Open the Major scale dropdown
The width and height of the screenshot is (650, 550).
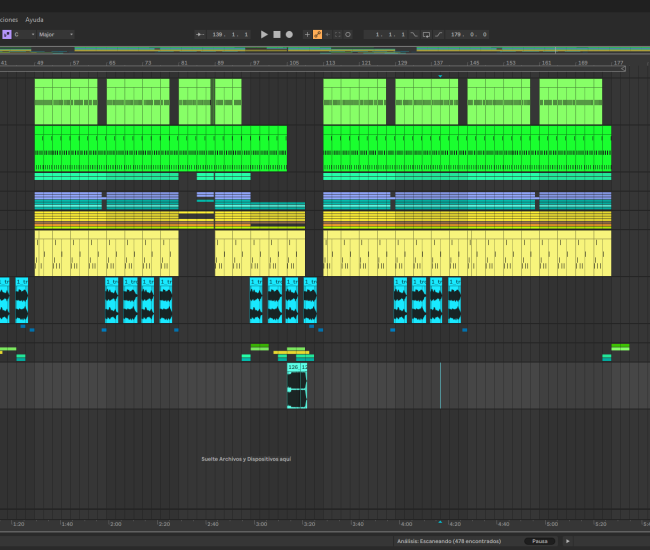(x=56, y=34)
